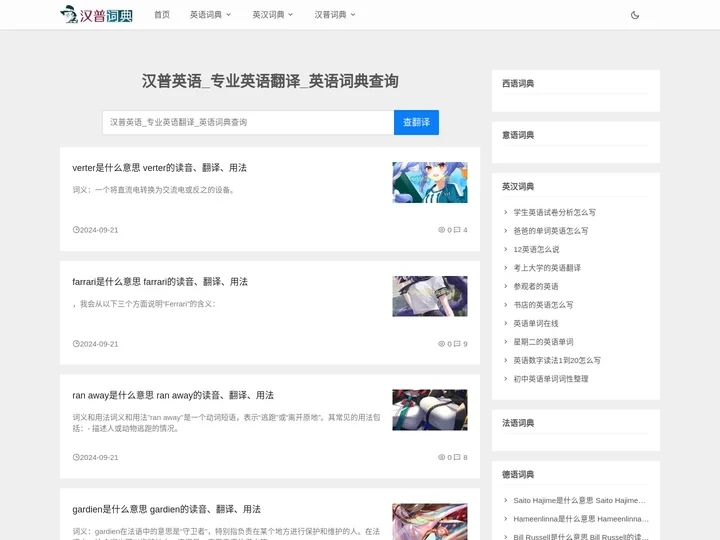Click the gardien article thumbnail image

[x=430, y=522]
